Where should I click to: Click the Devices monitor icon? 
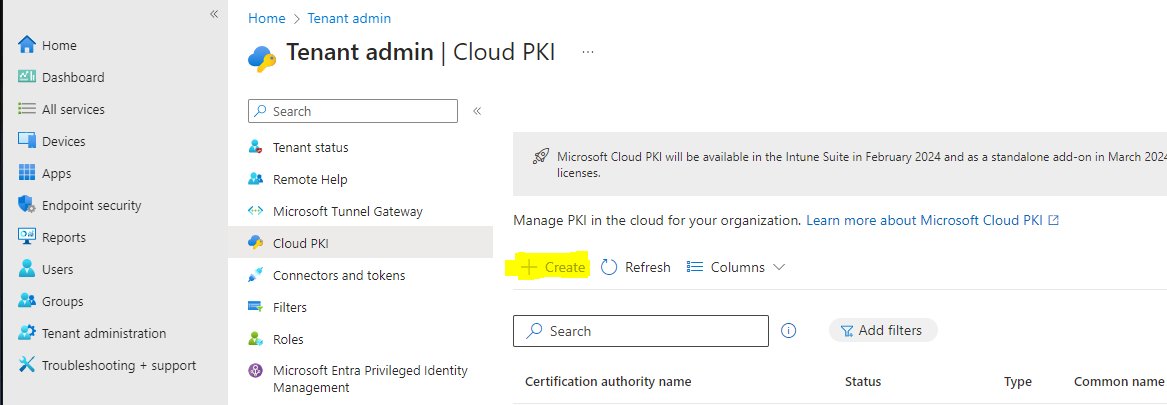click(27, 141)
